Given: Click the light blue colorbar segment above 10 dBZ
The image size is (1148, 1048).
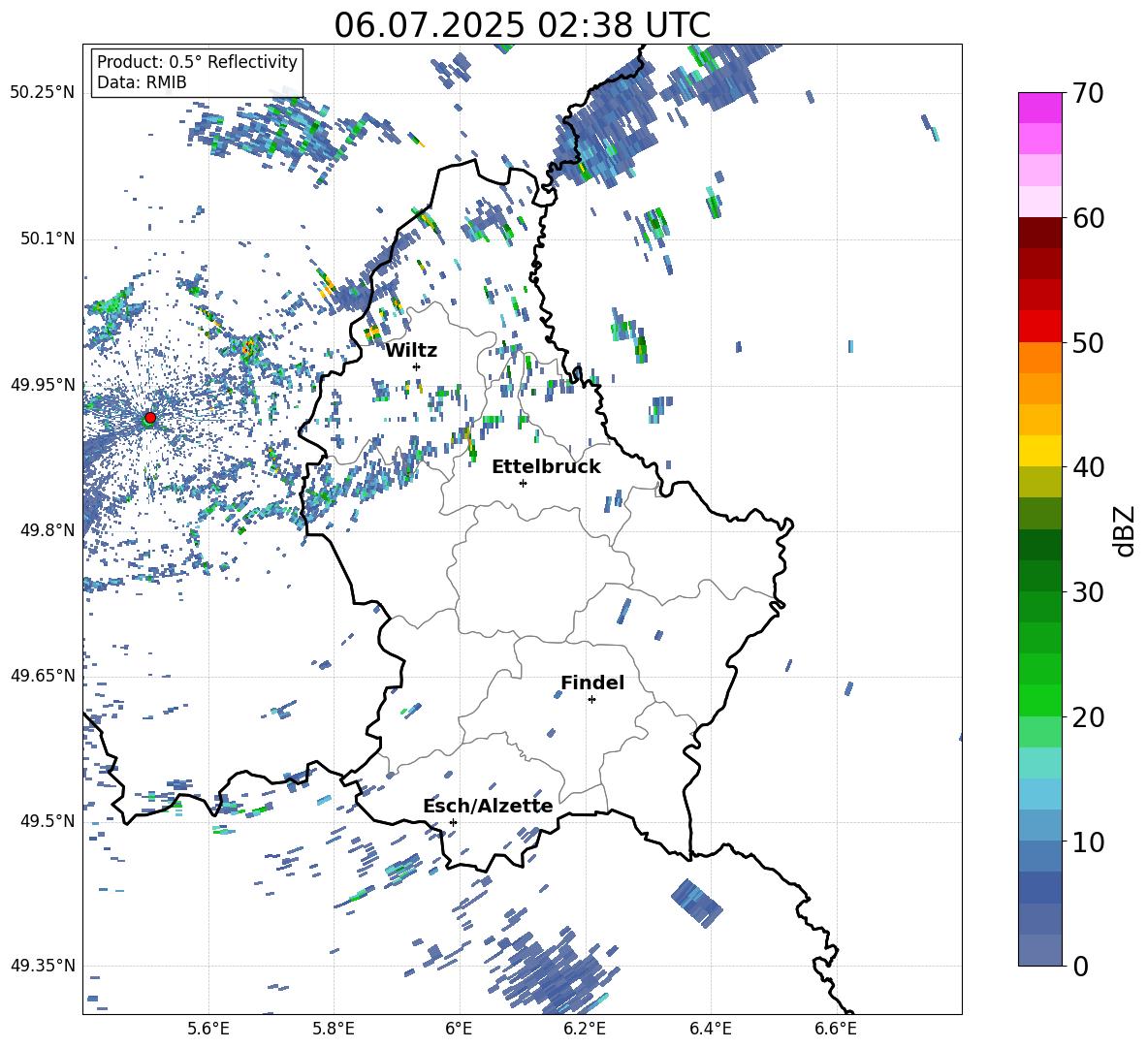Looking at the screenshot, I should coord(1040,794).
